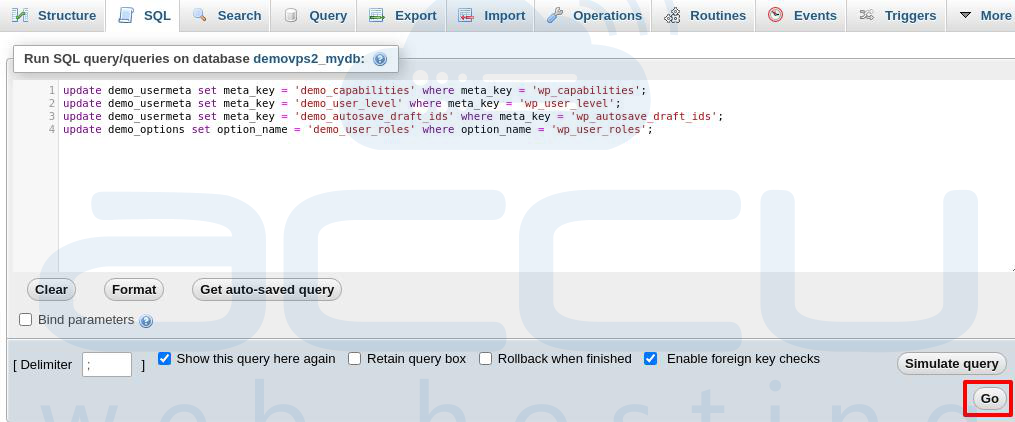Click the Operations wrench icon
Screen dimensions: 1015x422
554,15
